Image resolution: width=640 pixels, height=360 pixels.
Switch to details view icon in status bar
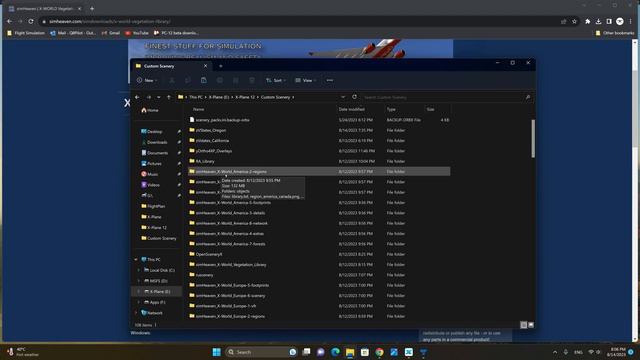point(523,325)
